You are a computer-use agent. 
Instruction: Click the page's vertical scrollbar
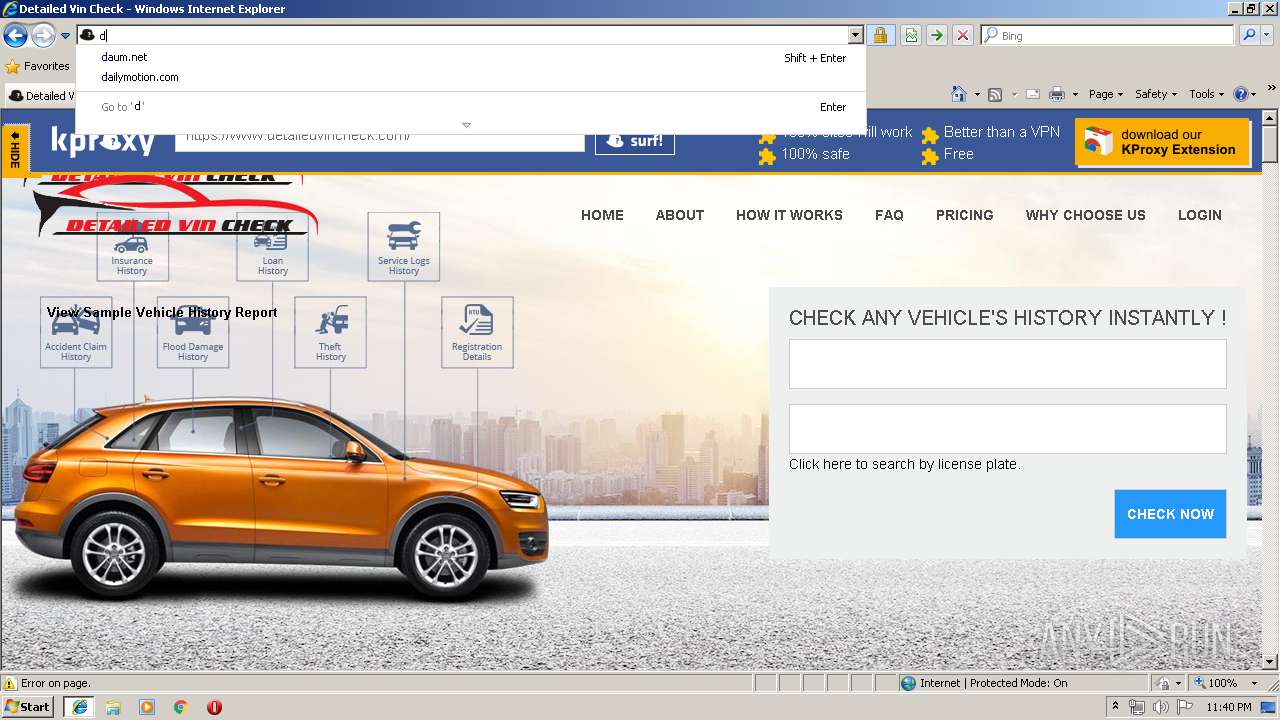click(1270, 388)
